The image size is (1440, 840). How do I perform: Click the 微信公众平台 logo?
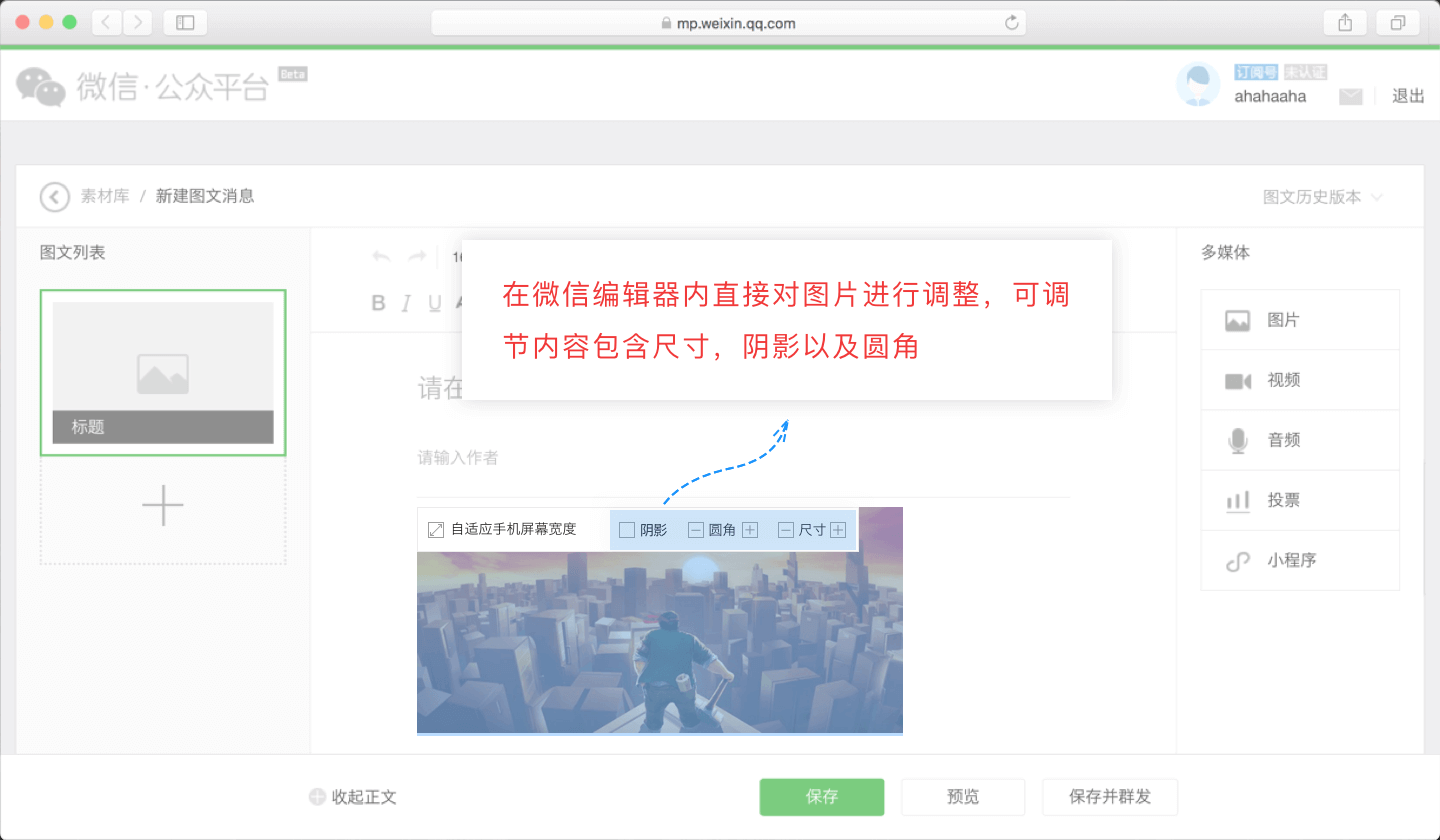(143, 87)
